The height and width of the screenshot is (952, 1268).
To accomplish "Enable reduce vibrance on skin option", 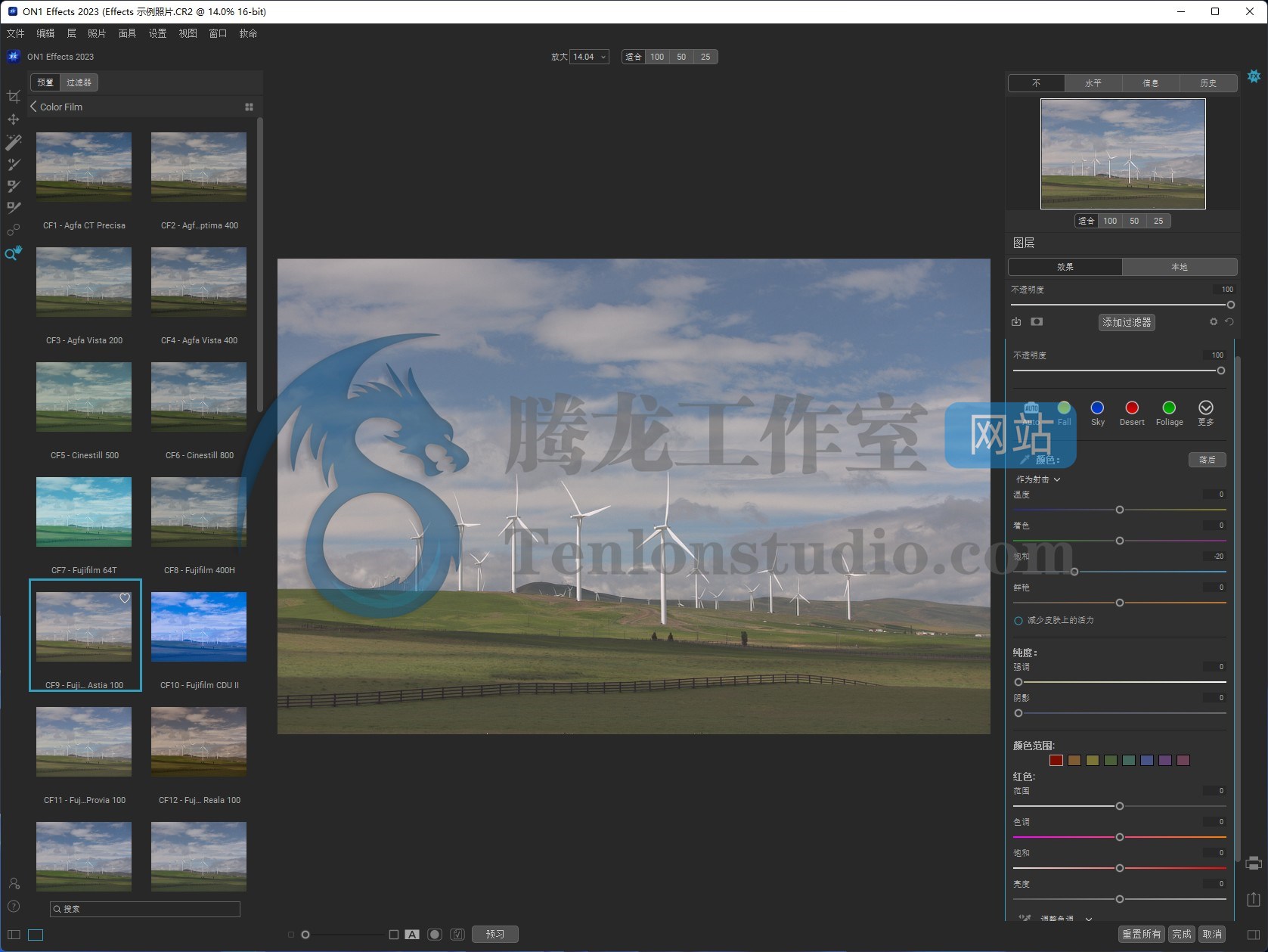I will tap(1018, 621).
